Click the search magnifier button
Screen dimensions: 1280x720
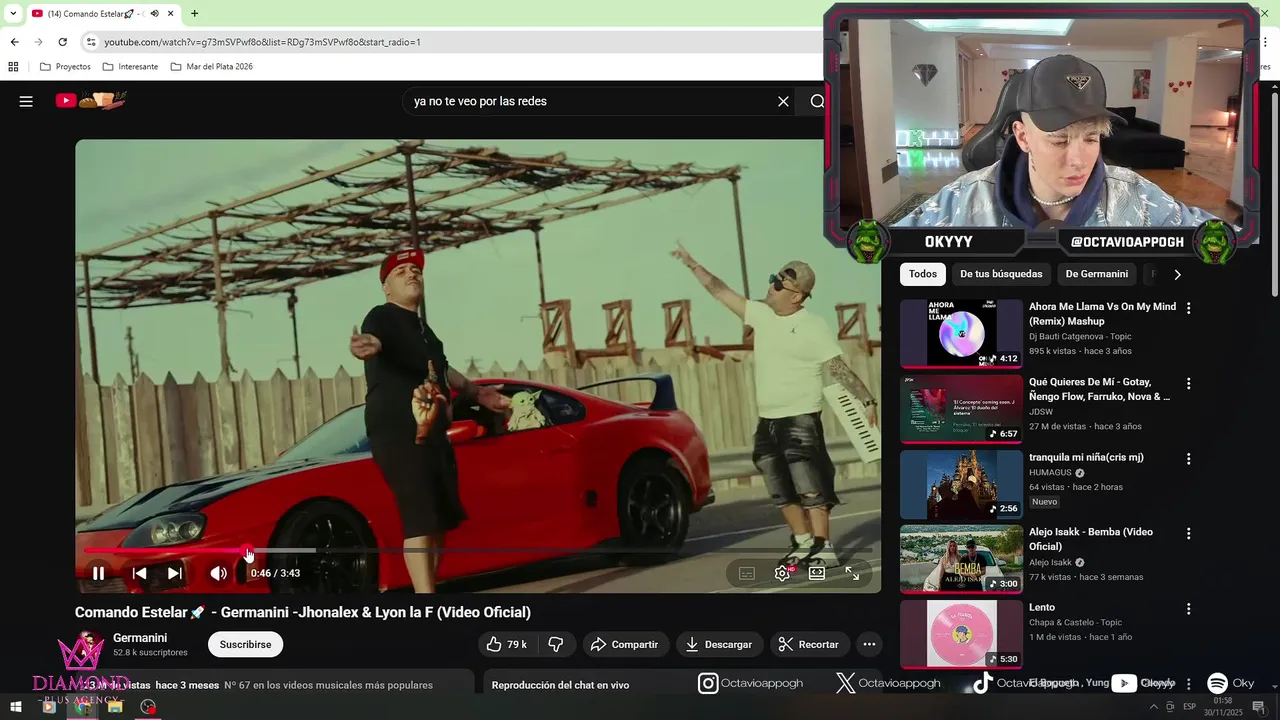tap(817, 101)
